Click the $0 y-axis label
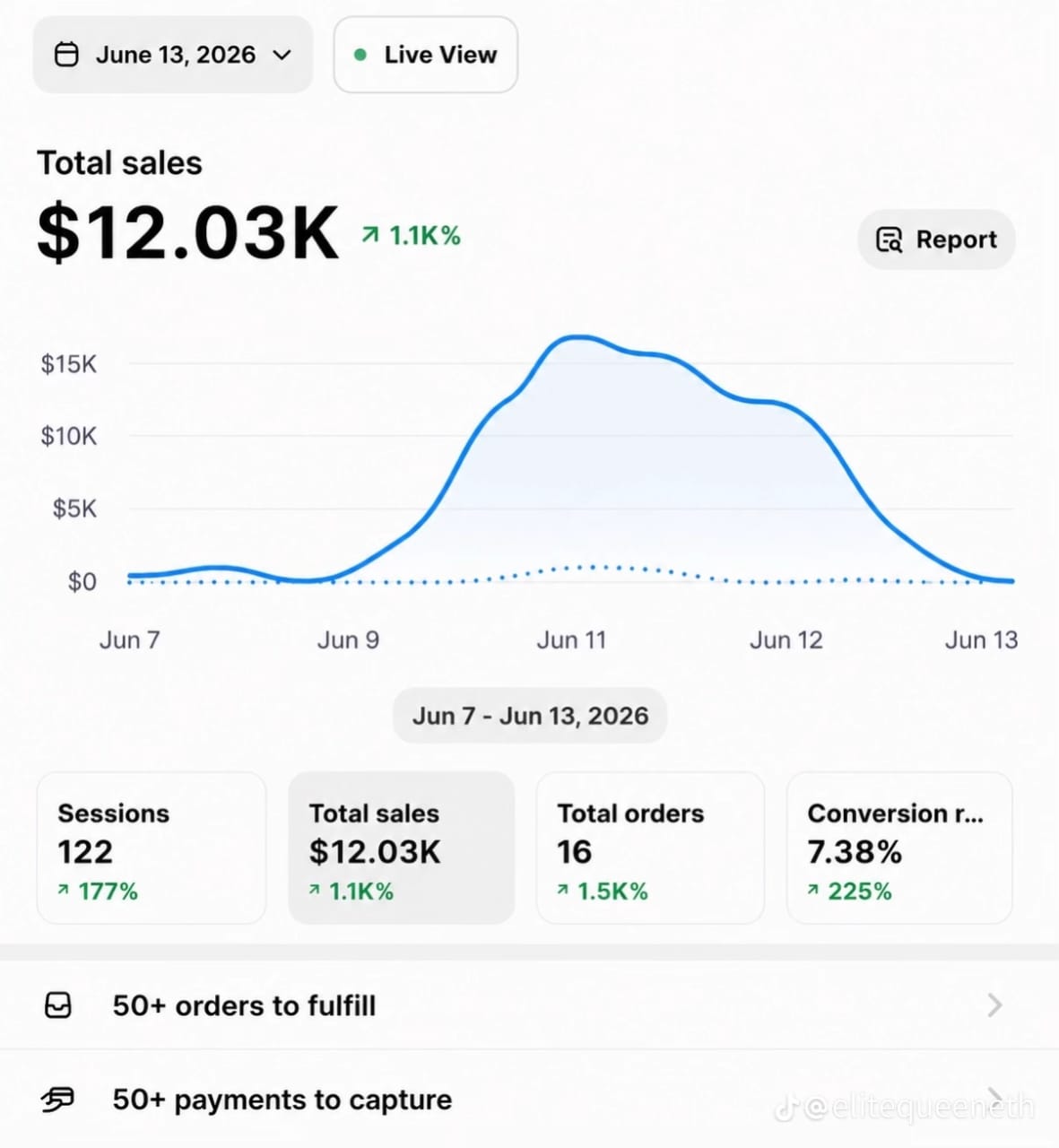 coord(82,582)
